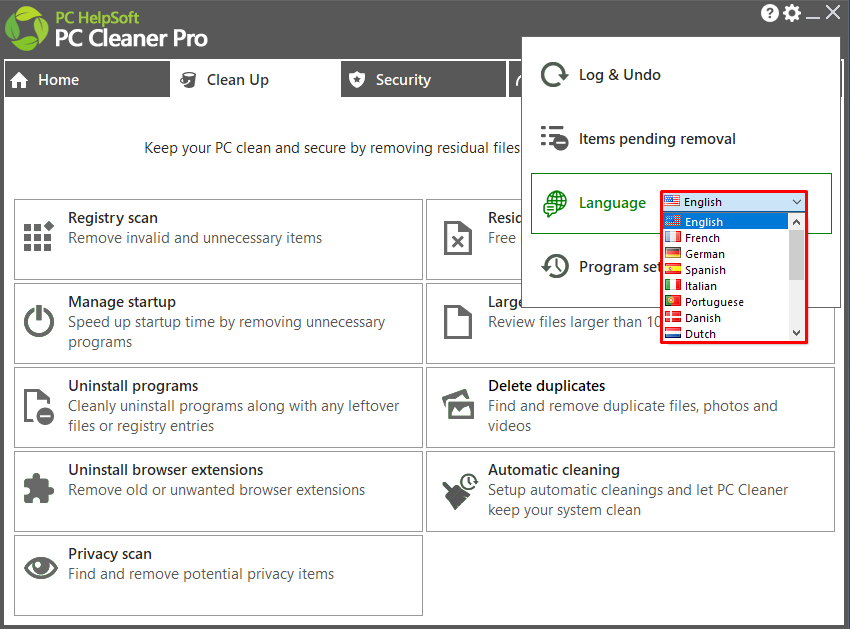Image resolution: width=850 pixels, height=629 pixels.
Task: Switch to the Home tab
Action: tap(87, 79)
